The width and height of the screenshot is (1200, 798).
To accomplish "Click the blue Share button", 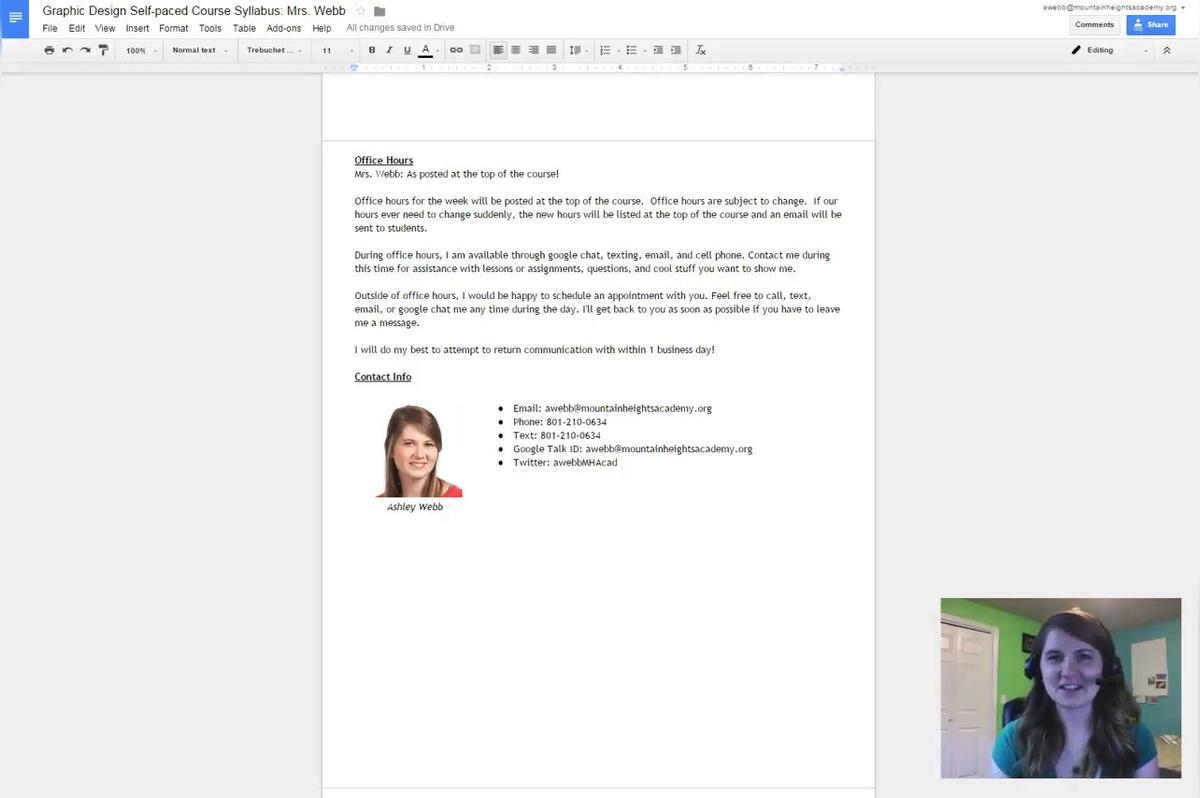I will click(1151, 25).
